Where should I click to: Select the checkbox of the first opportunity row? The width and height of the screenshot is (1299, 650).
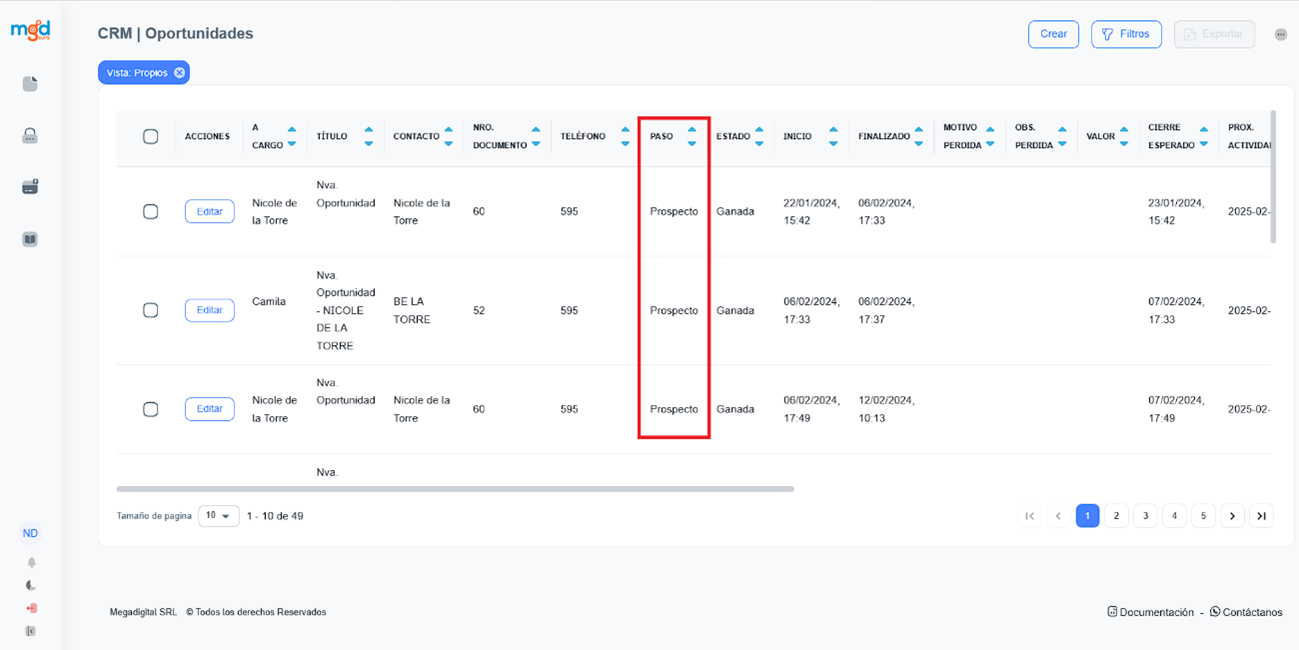151,211
